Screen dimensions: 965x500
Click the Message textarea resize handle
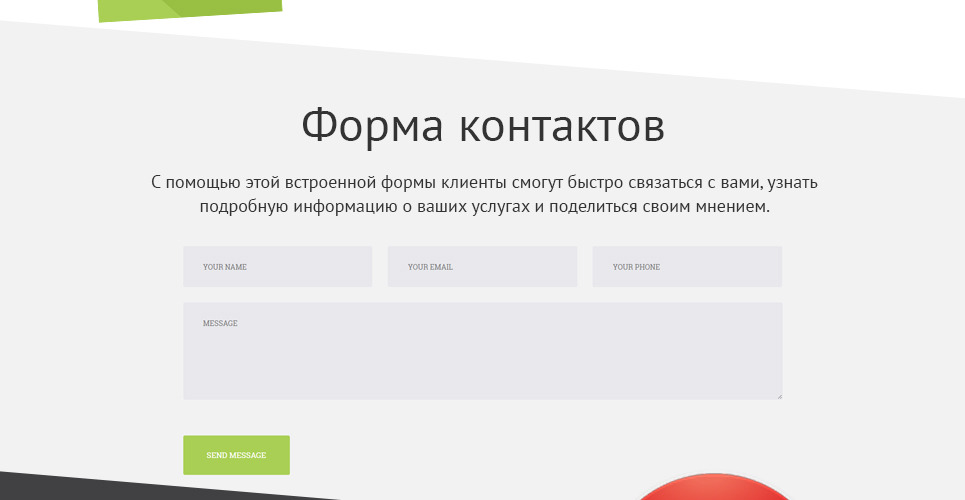779,396
